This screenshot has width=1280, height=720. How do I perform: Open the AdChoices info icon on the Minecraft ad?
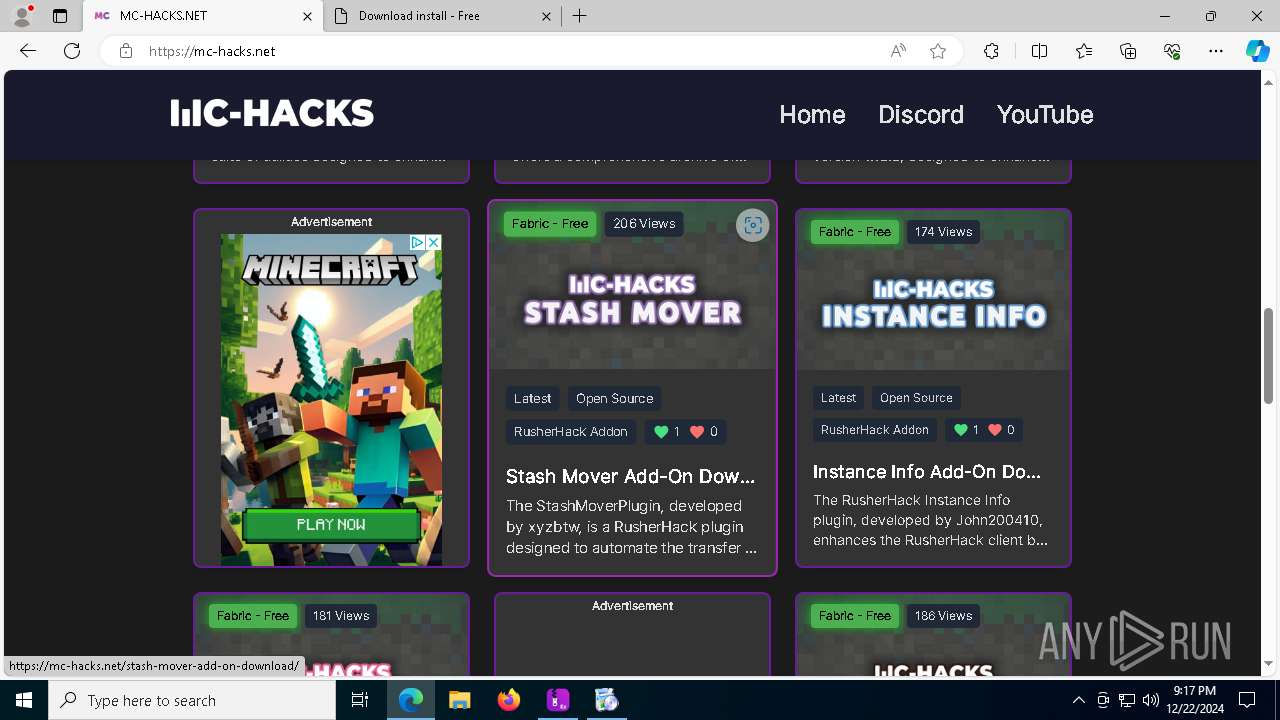(x=419, y=242)
